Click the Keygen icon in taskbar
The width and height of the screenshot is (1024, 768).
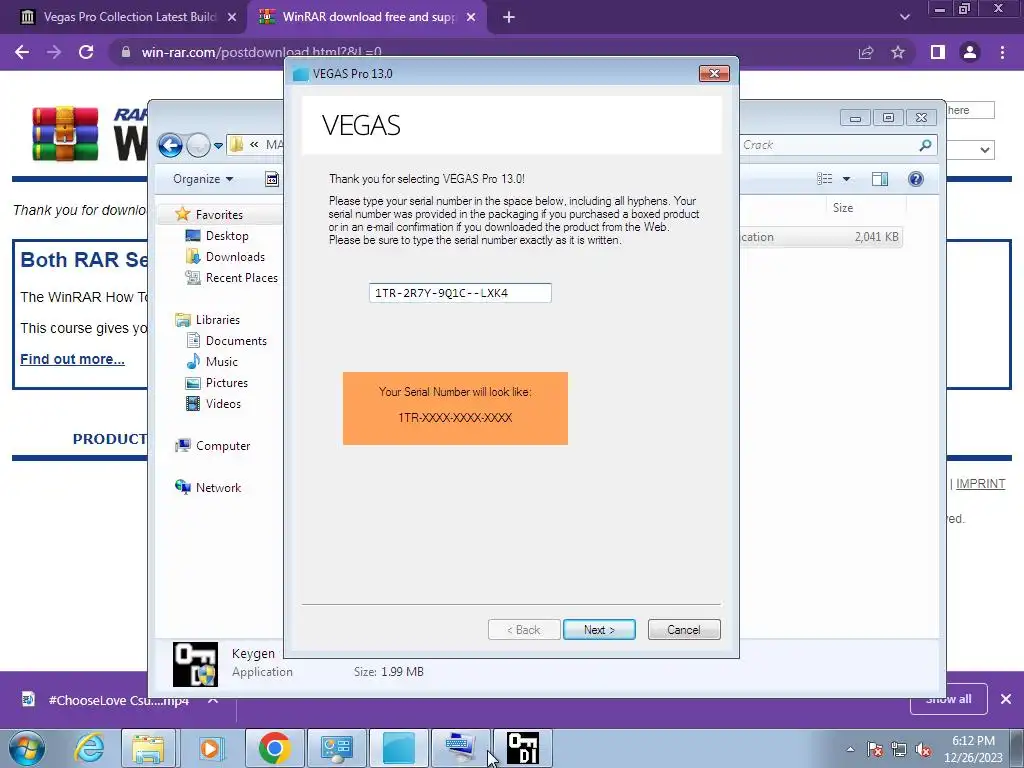pyautogui.click(x=523, y=748)
